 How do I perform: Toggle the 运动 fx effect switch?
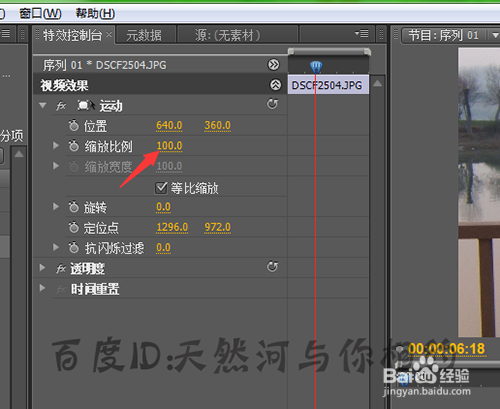61,106
